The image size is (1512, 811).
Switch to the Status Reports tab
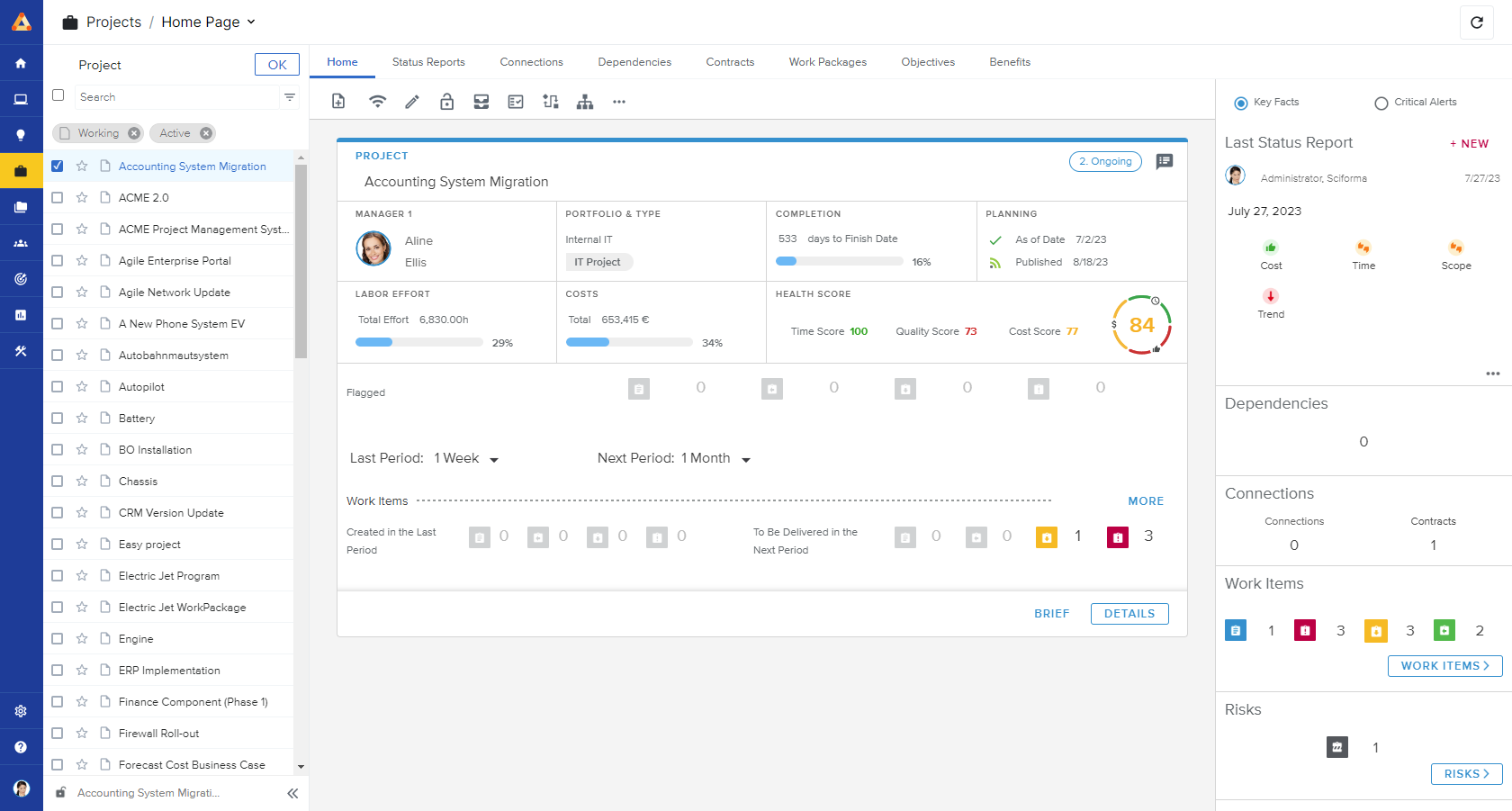click(x=428, y=61)
